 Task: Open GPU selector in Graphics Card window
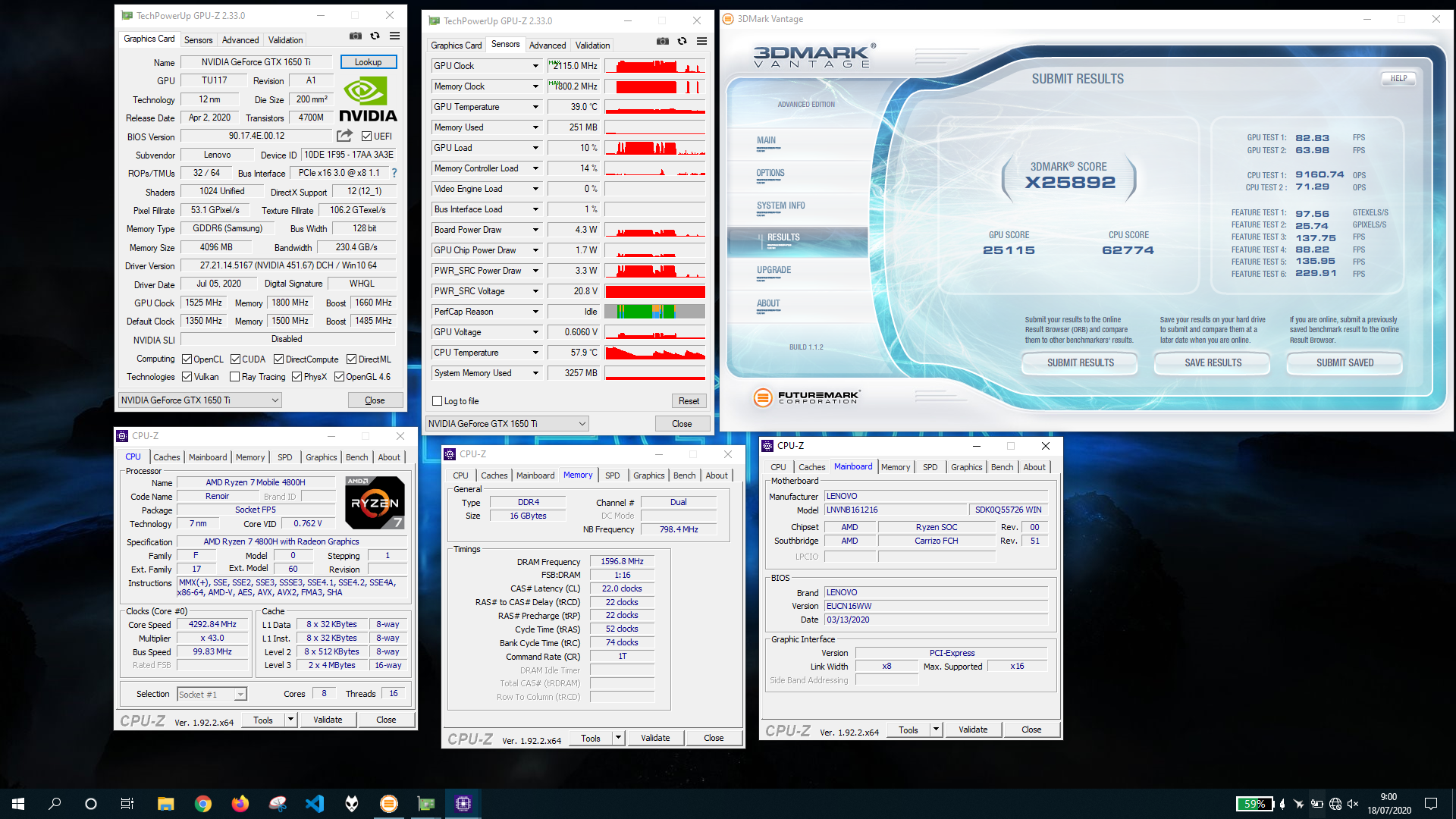200,400
